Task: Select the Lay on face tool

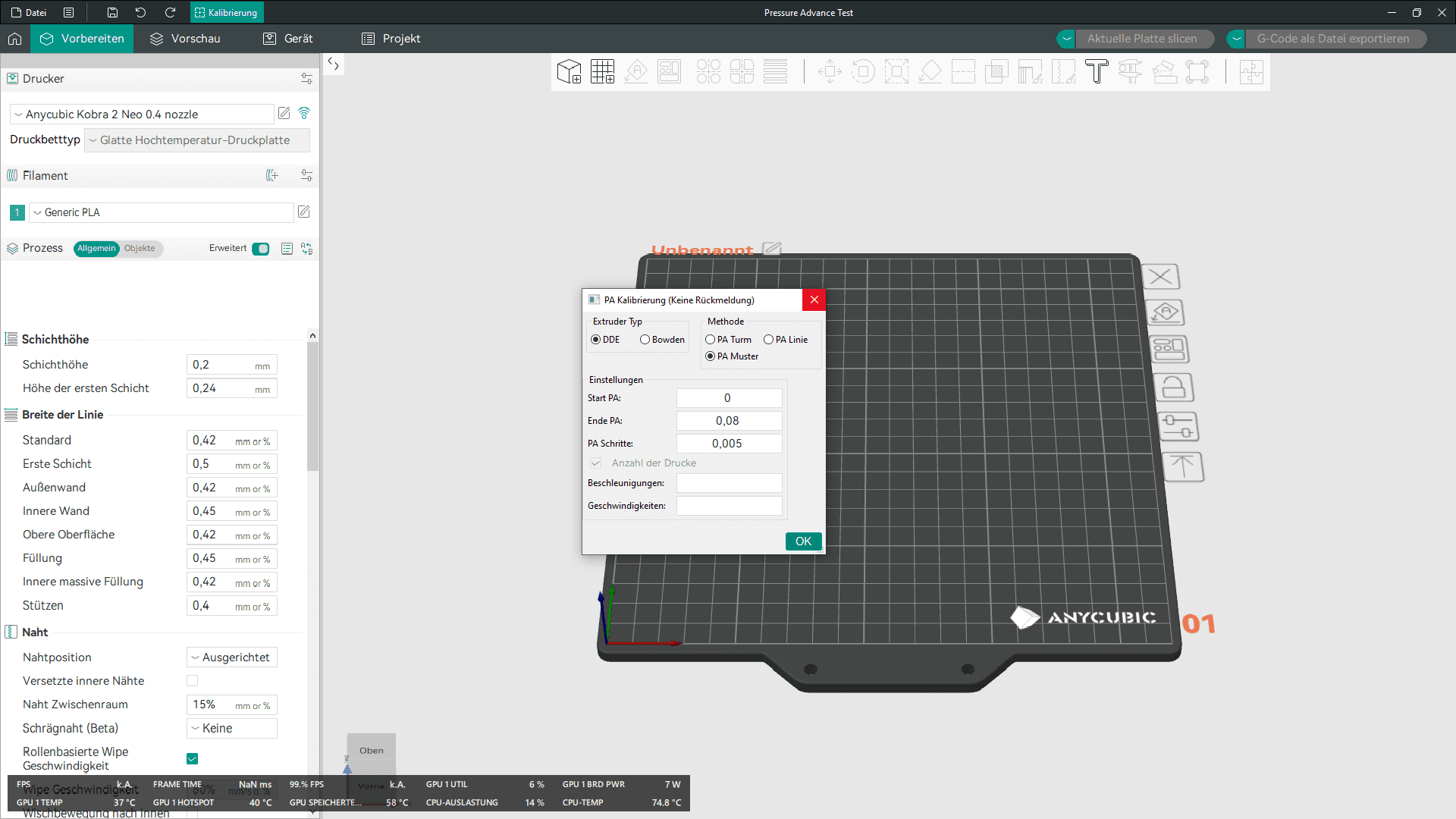Action: coord(930,72)
